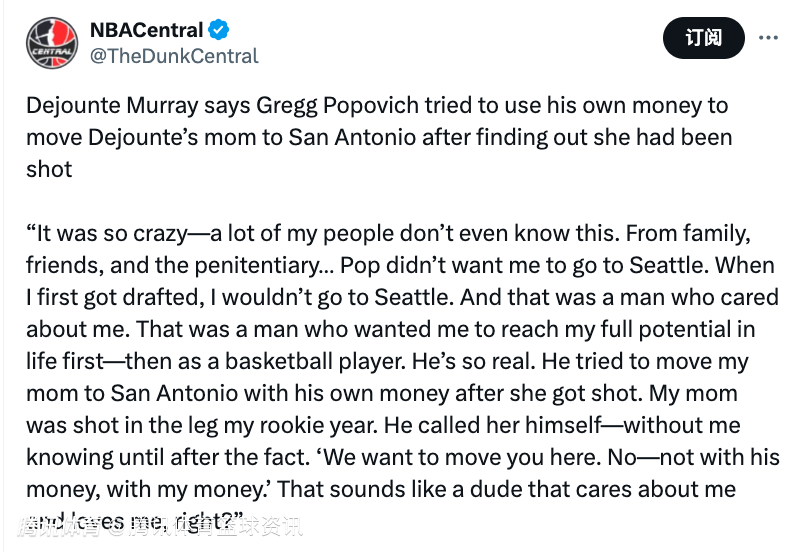This screenshot has height=552, width=794.
Task: Open the @TheDunkCentral handle link
Action: (174, 56)
